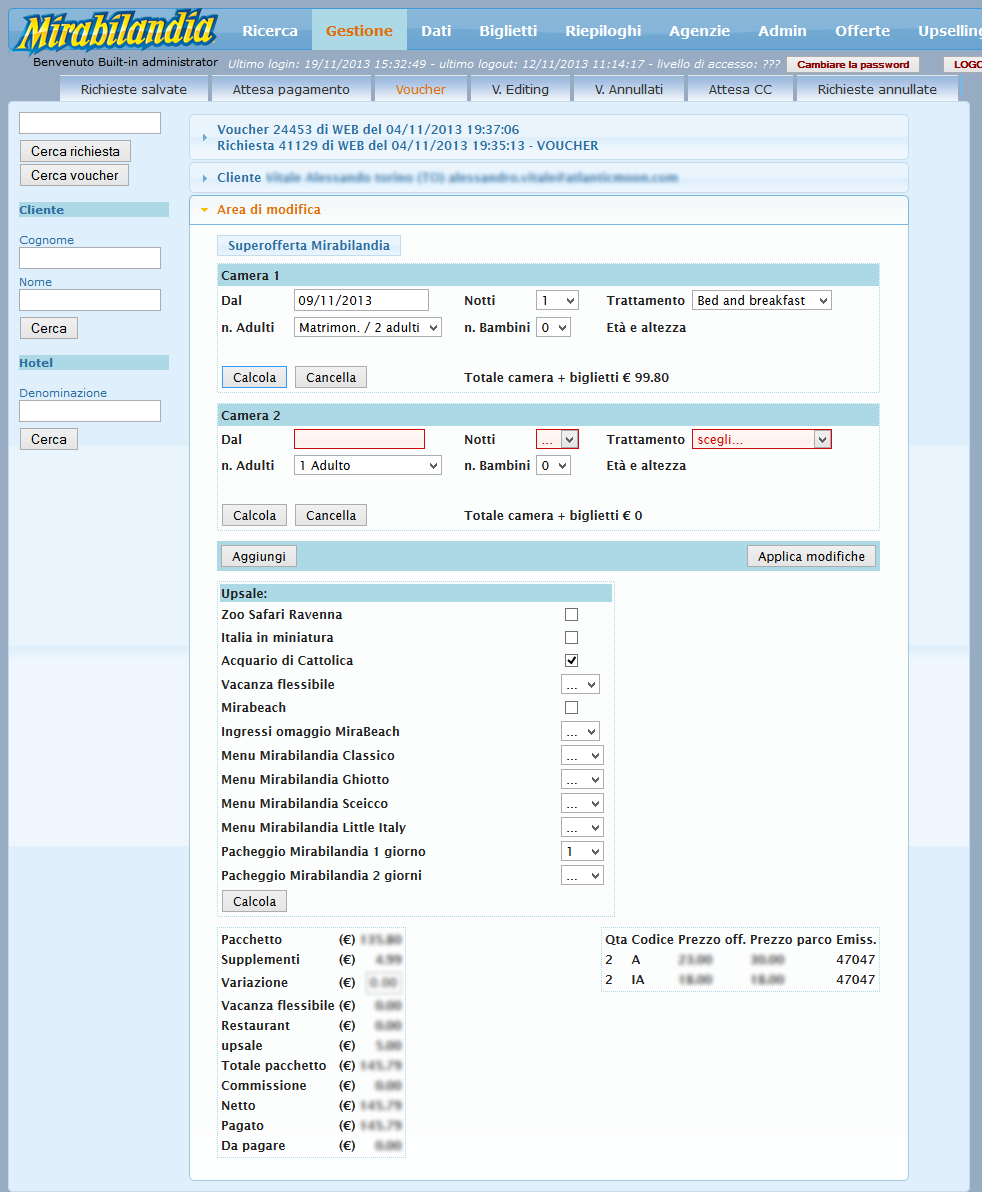This screenshot has height=1192, width=982.
Task: Open the Vacanza flessibile upsale dropdown
Action: 581,684
